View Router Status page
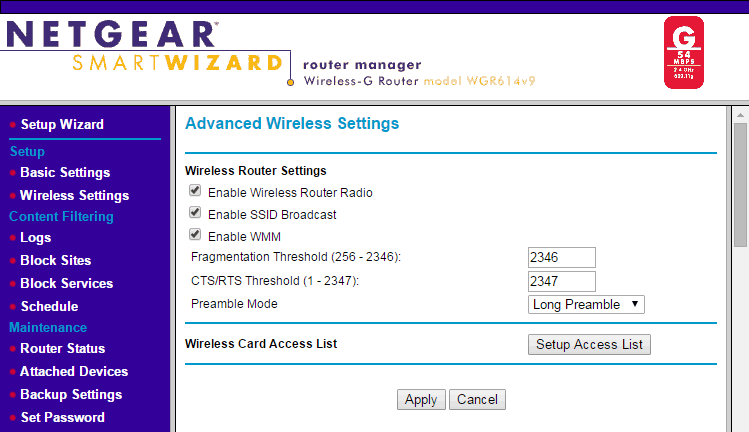This screenshot has height=432, width=749. click(62, 348)
